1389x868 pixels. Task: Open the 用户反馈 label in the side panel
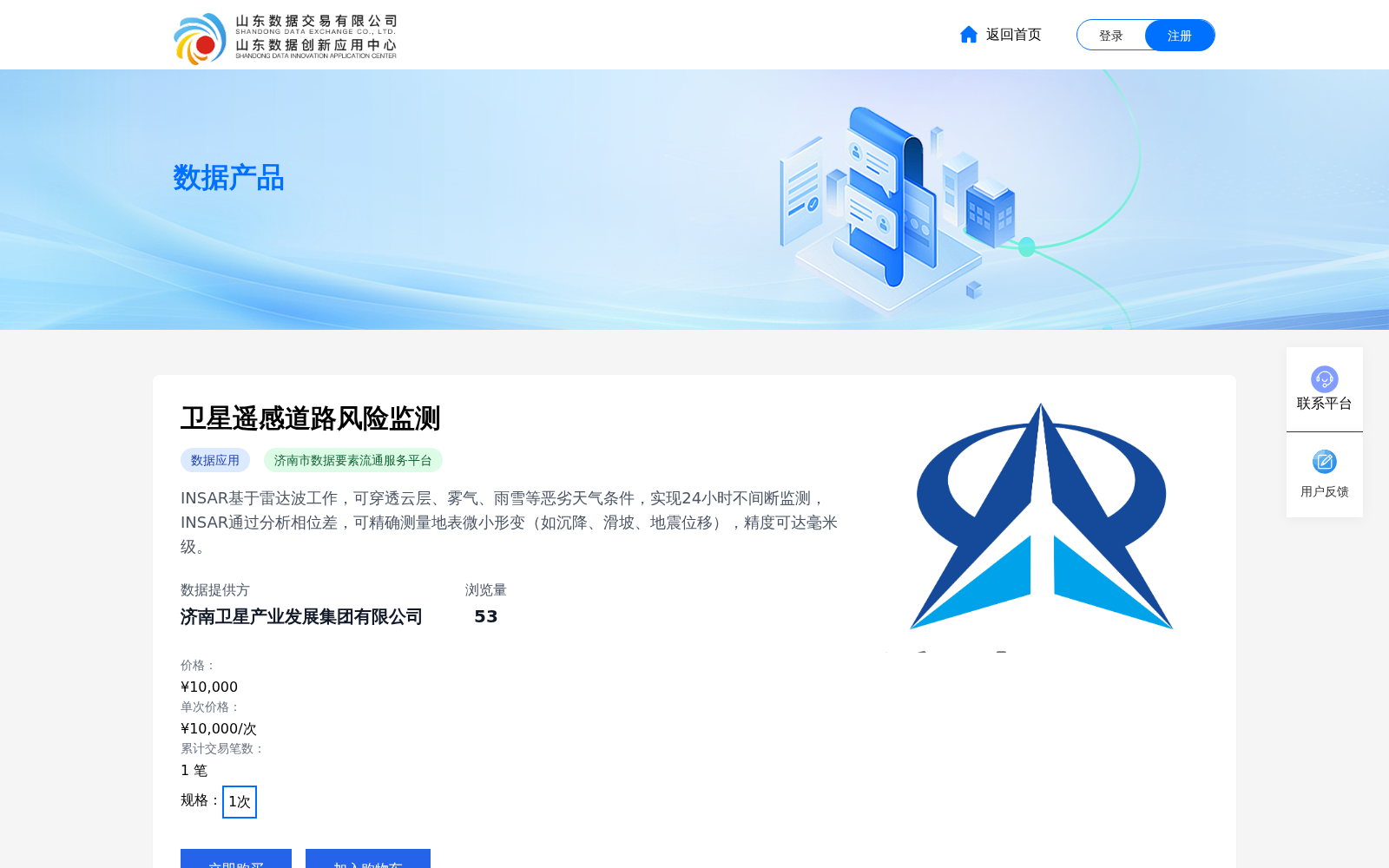coord(1325,491)
